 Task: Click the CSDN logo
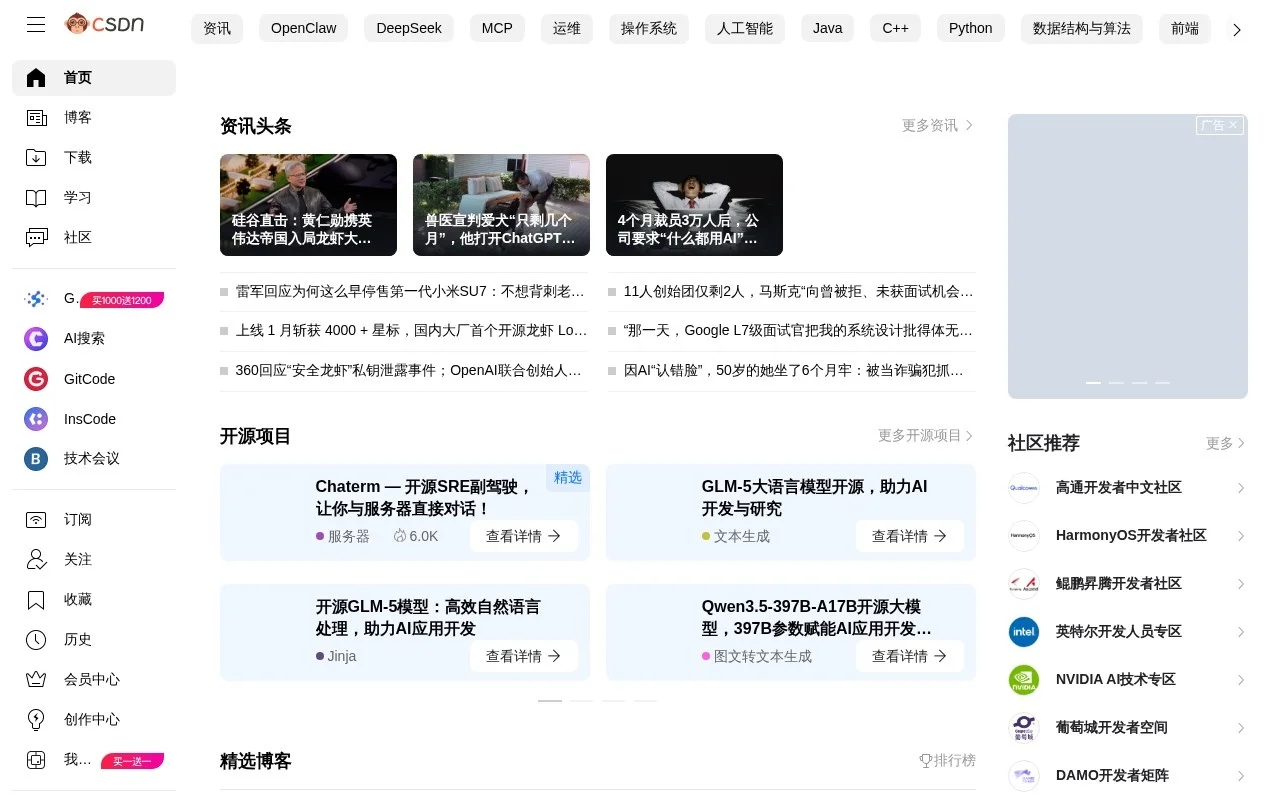tap(104, 25)
